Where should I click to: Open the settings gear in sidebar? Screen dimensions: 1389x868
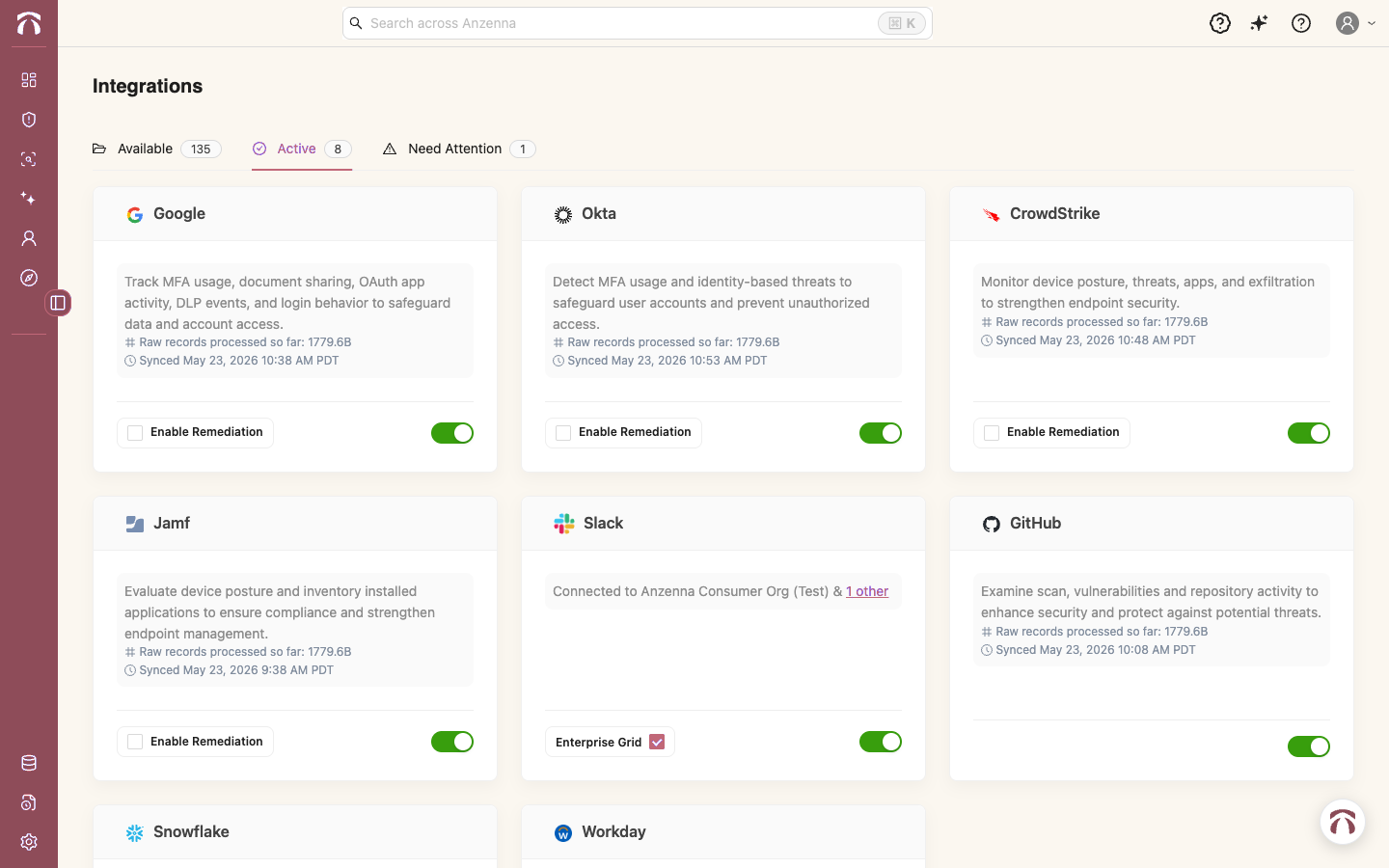29,842
